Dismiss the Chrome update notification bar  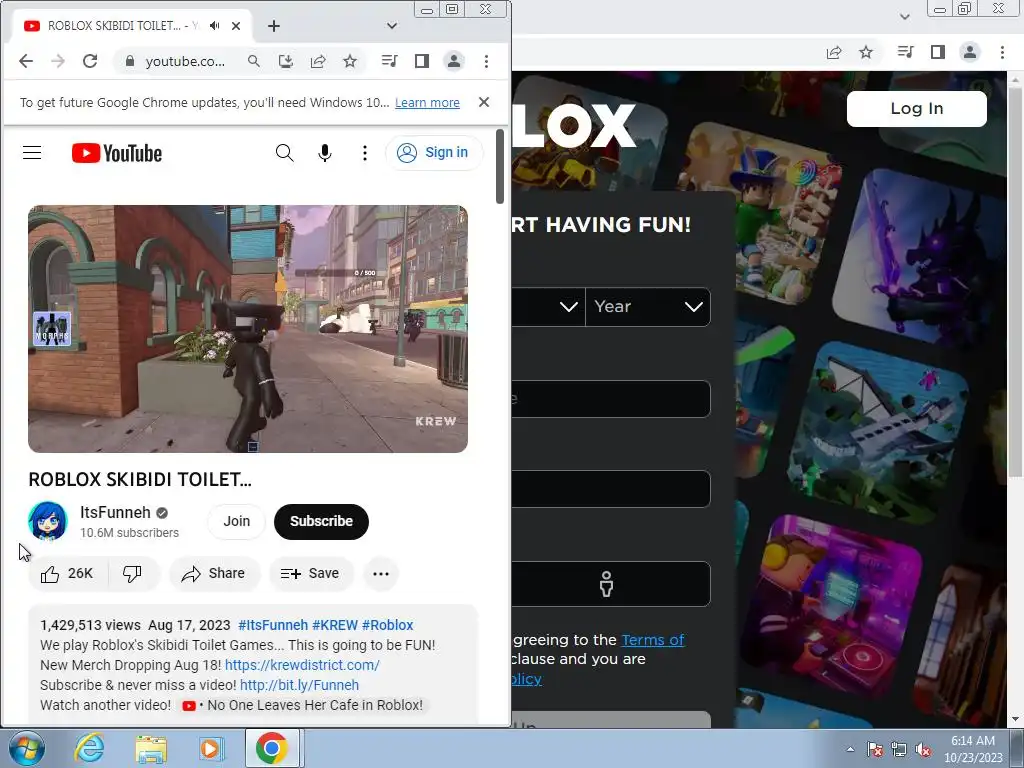tap(484, 102)
